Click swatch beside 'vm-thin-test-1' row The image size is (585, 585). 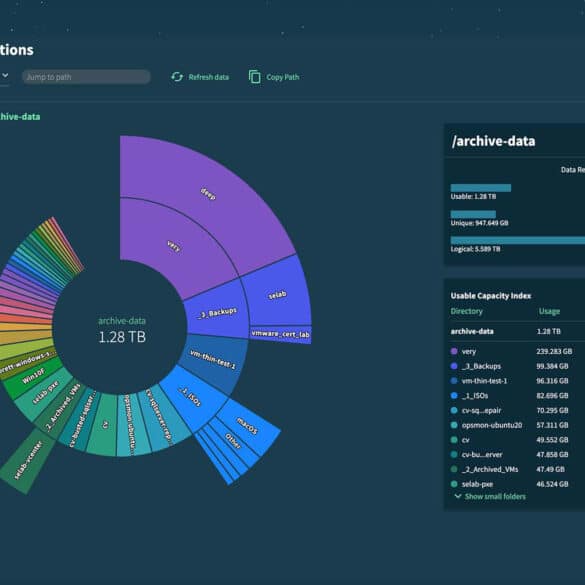454,381
